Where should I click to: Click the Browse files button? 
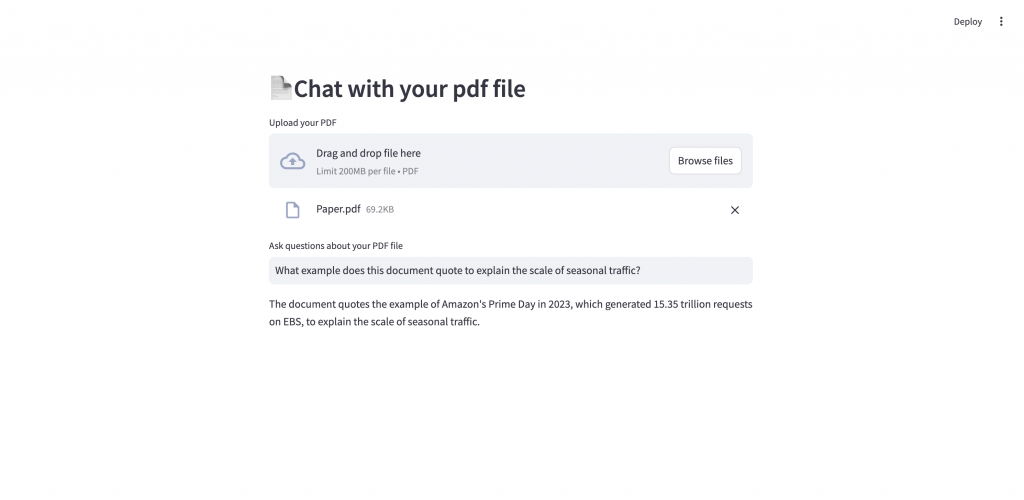pos(705,161)
